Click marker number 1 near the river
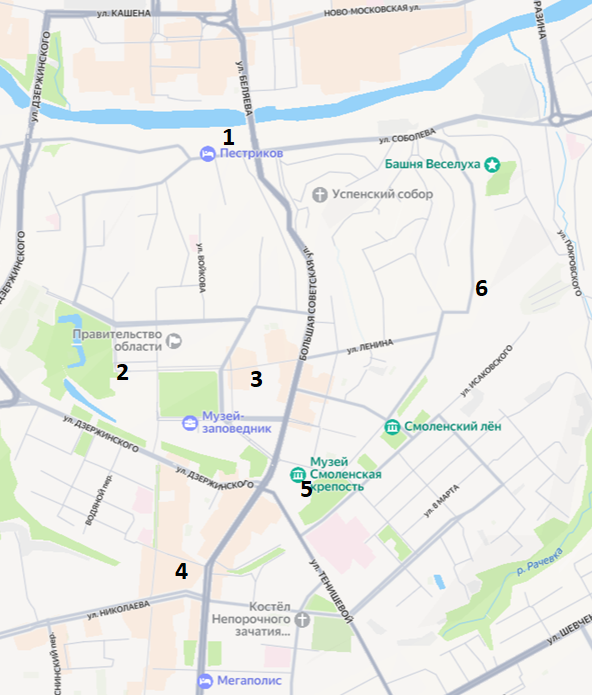The width and height of the screenshot is (592, 695). pos(228,137)
